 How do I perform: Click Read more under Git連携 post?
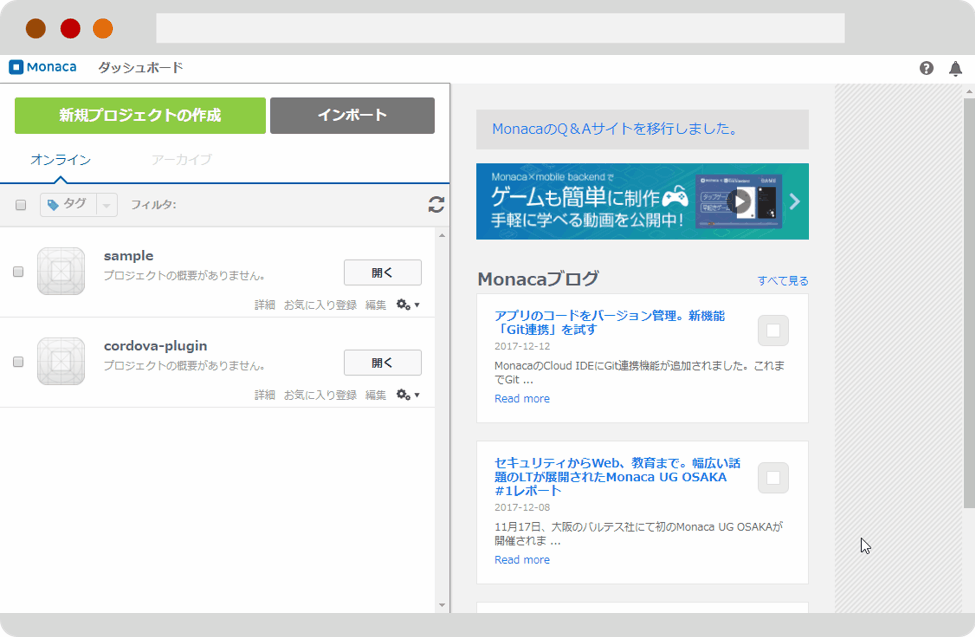click(x=522, y=399)
